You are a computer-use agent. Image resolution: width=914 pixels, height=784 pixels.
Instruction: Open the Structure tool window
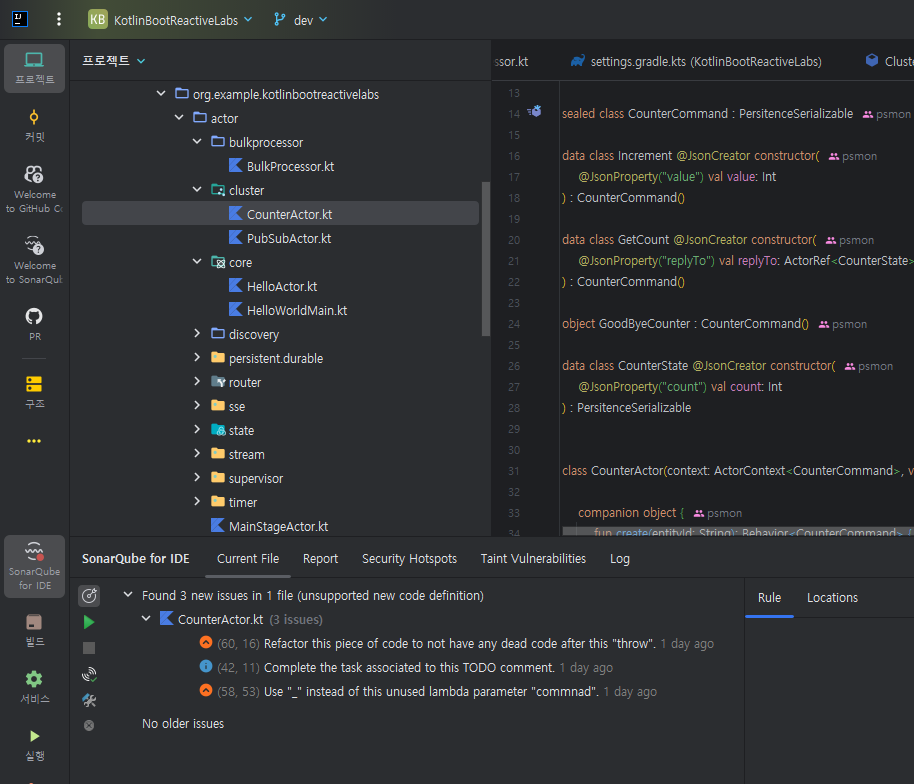coord(34,392)
